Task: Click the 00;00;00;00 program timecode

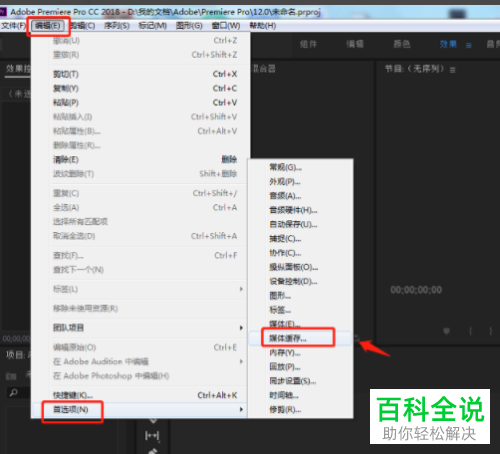Action: 416,290
